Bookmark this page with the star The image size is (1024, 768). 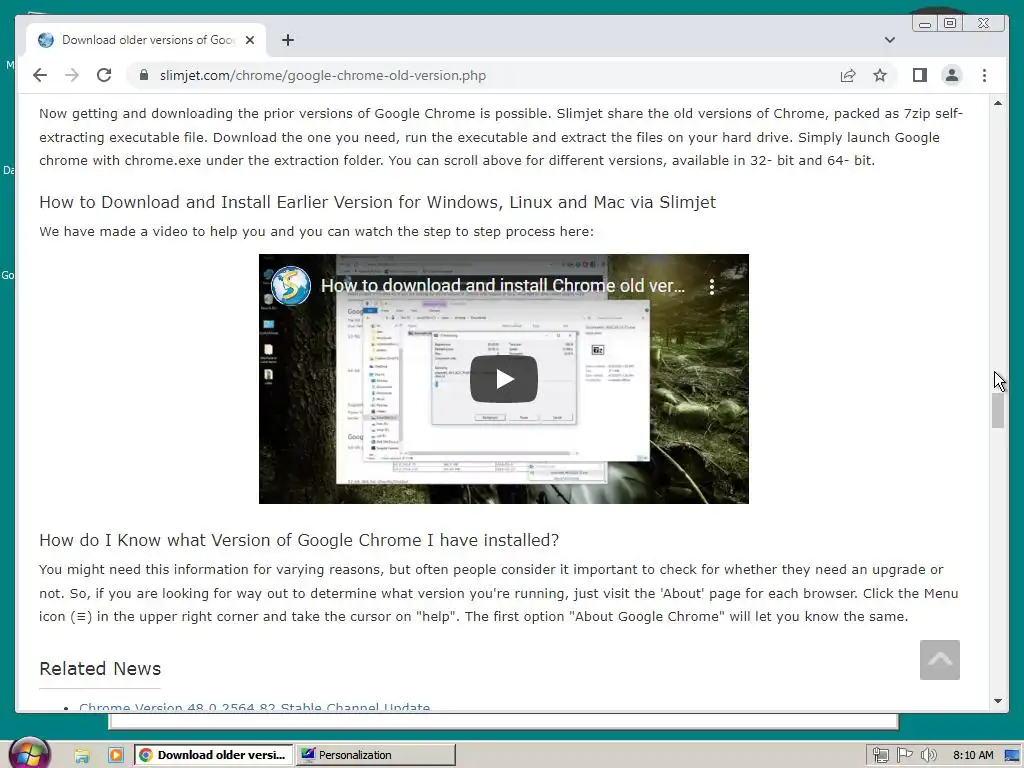[880, 75]
